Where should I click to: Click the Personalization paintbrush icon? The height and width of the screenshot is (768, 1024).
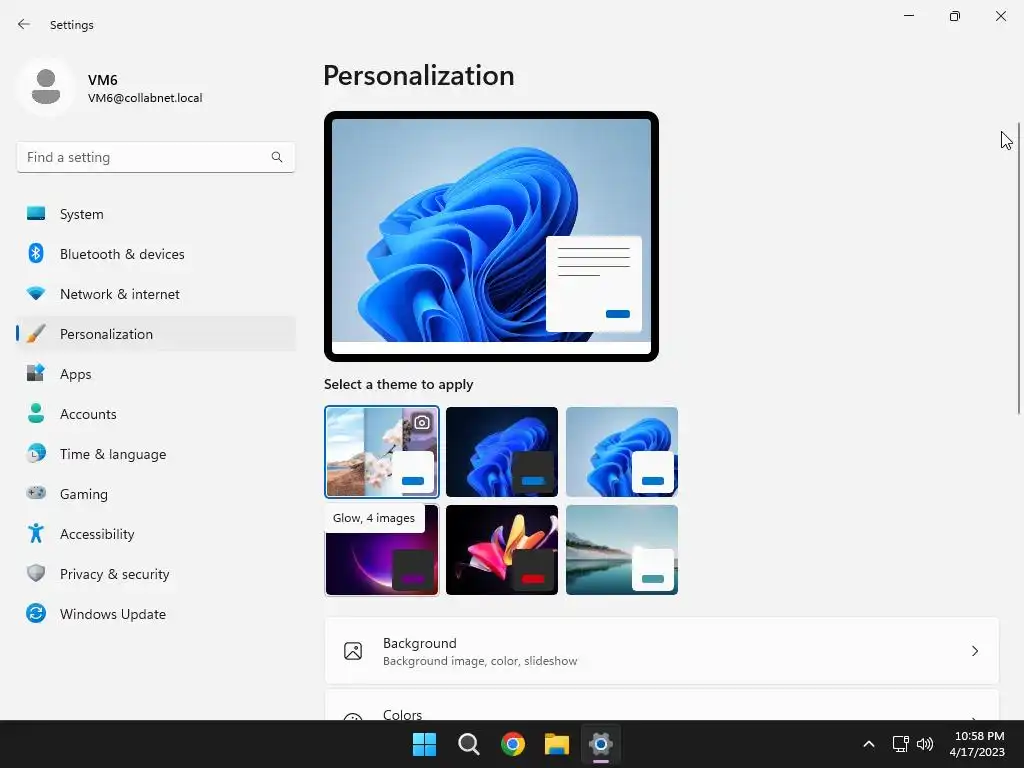click(x=36, y=334)
